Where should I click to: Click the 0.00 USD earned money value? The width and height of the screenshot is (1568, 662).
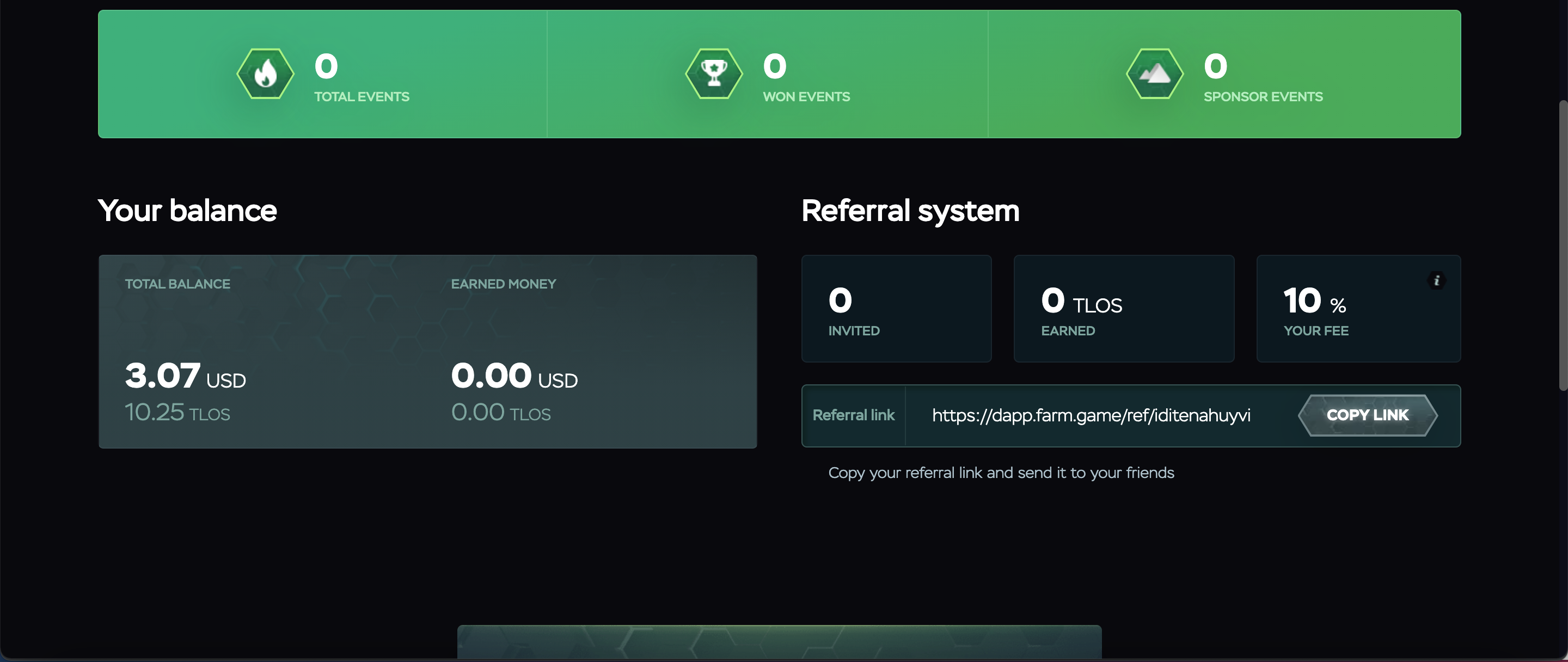tap(514, 376)
